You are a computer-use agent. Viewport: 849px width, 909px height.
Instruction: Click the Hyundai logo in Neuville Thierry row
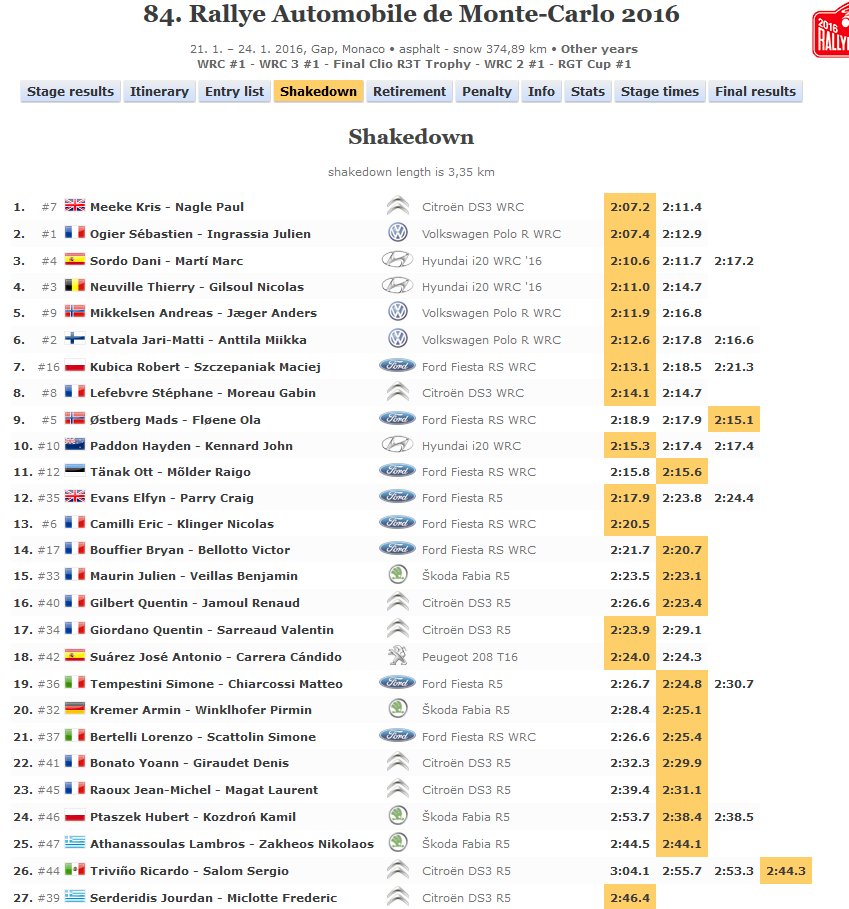tap(398, 286)
